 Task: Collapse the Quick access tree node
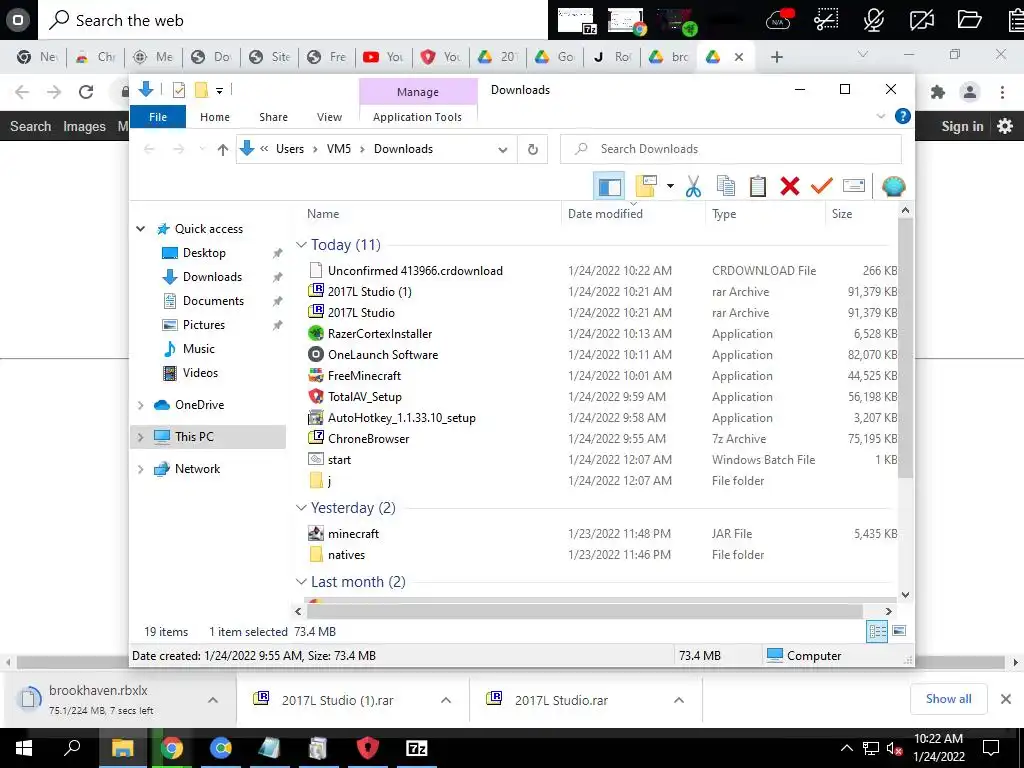pyautogui.click(x=140, y=229)
